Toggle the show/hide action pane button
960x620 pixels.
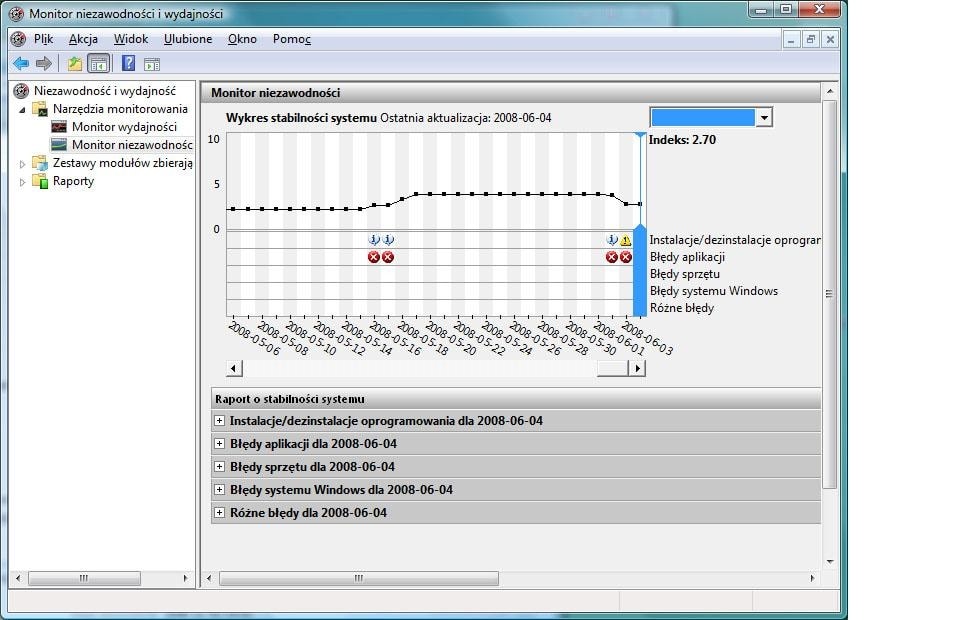[x=152, y=64]
